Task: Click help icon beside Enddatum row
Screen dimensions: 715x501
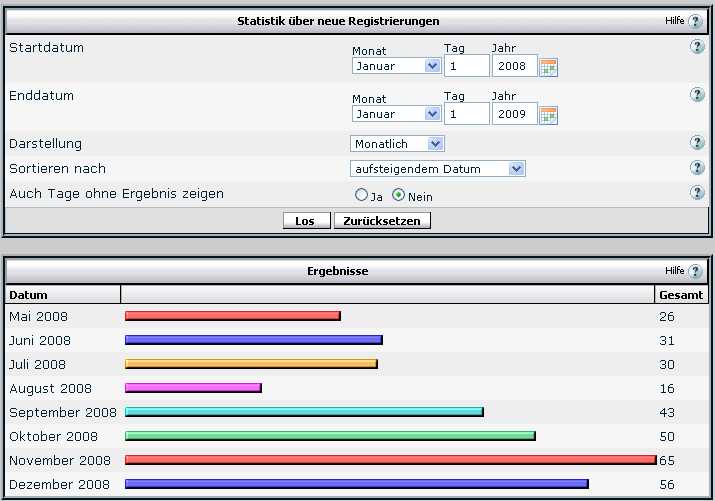Action: coord(697,95)
